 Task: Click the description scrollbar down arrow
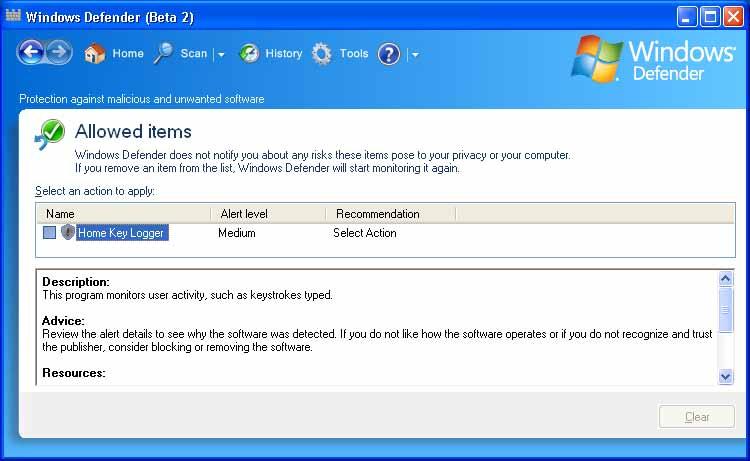pyautogui.click(x=726, y=376)
